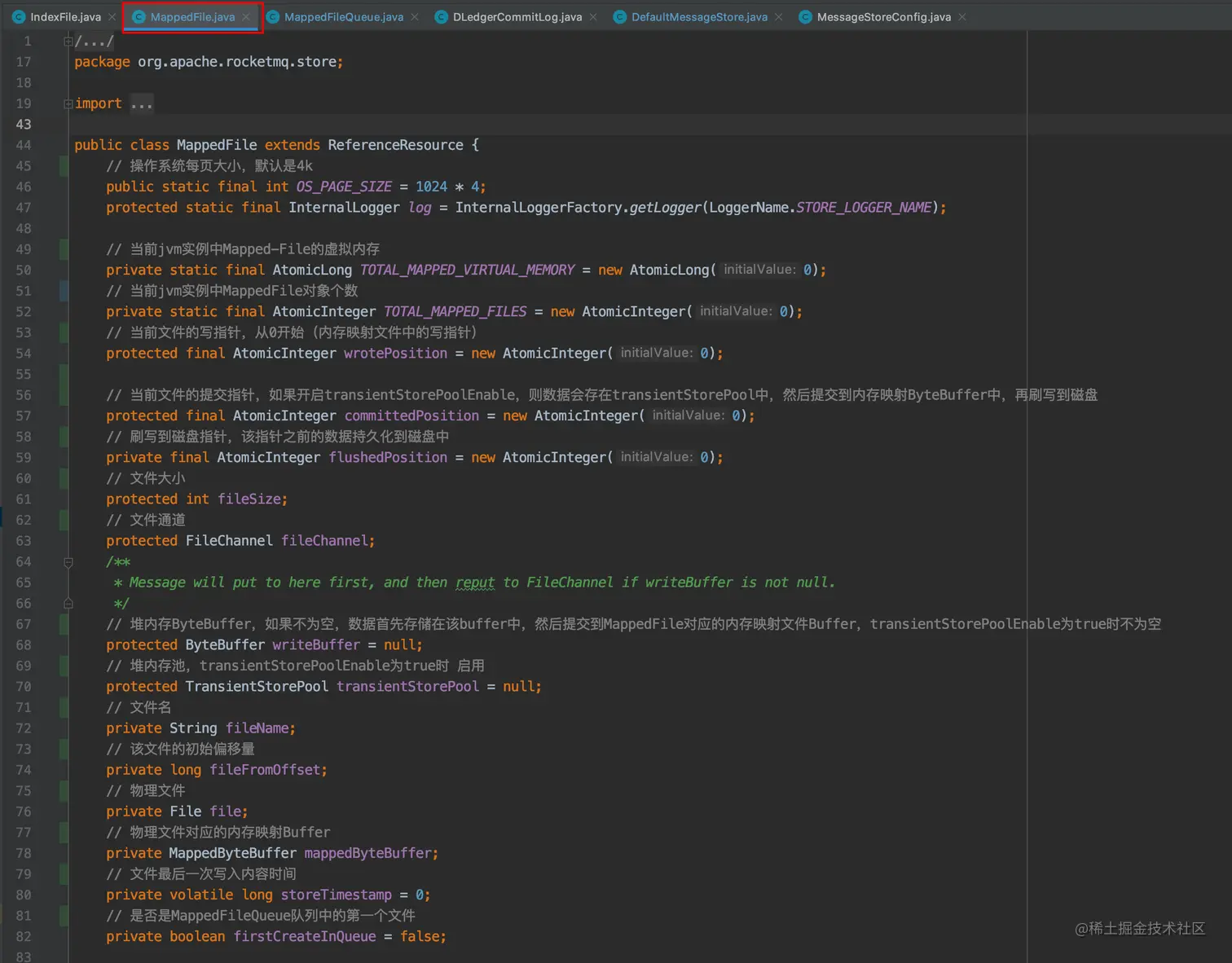This screenshot has width=1232, height=963.
Task: Click the green change marker beside line 45
Action: pyautogui.click(x=64, y=165)
